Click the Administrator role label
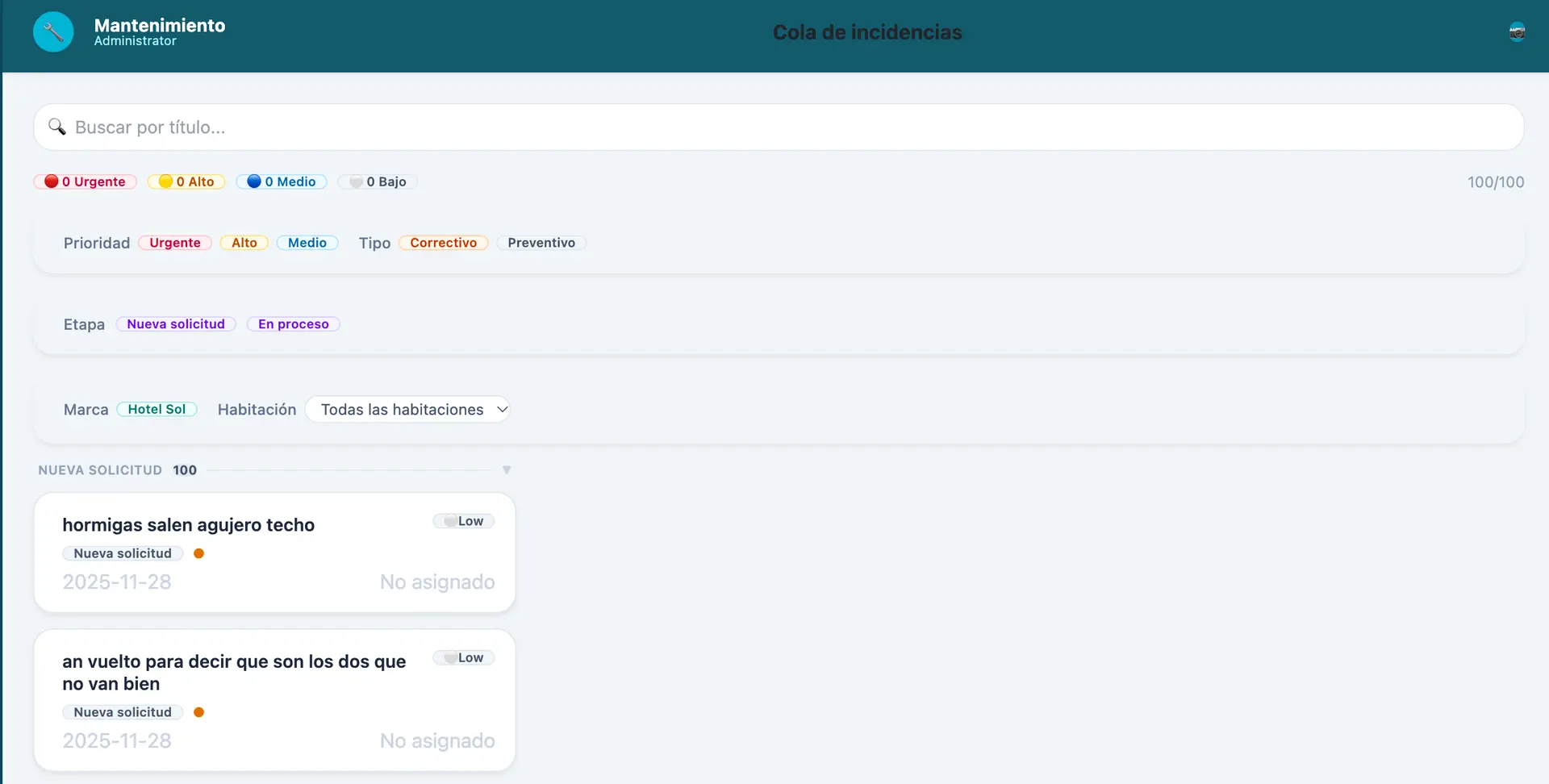This screenshot has height=784, width=1549. tap(136, 41)
